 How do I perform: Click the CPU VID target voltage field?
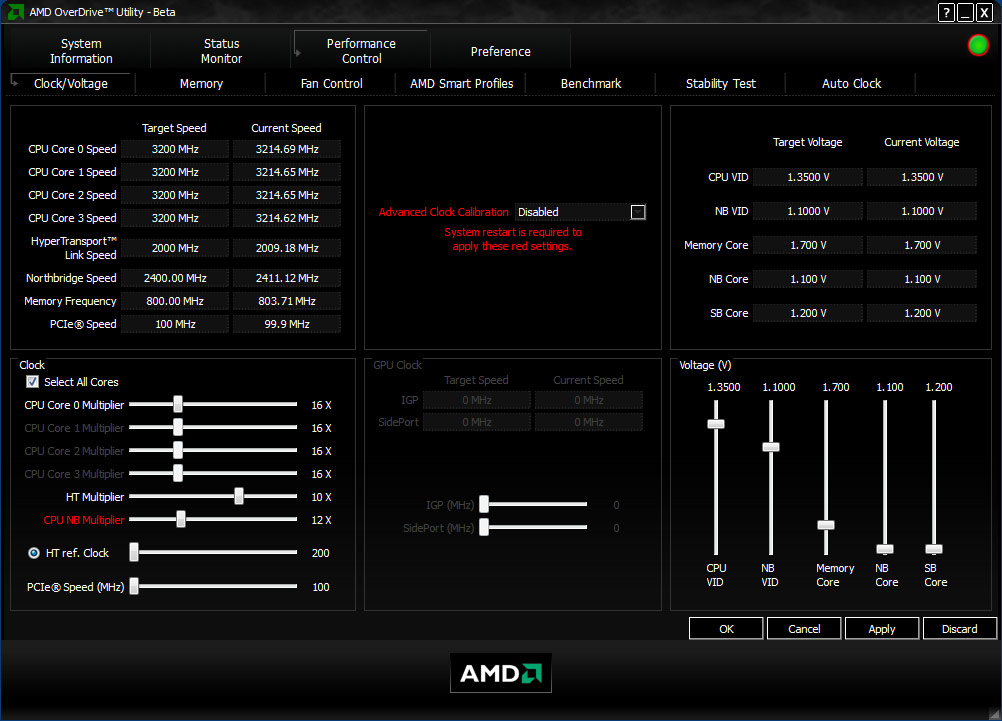pyautogui.click(x=808, y=177)
